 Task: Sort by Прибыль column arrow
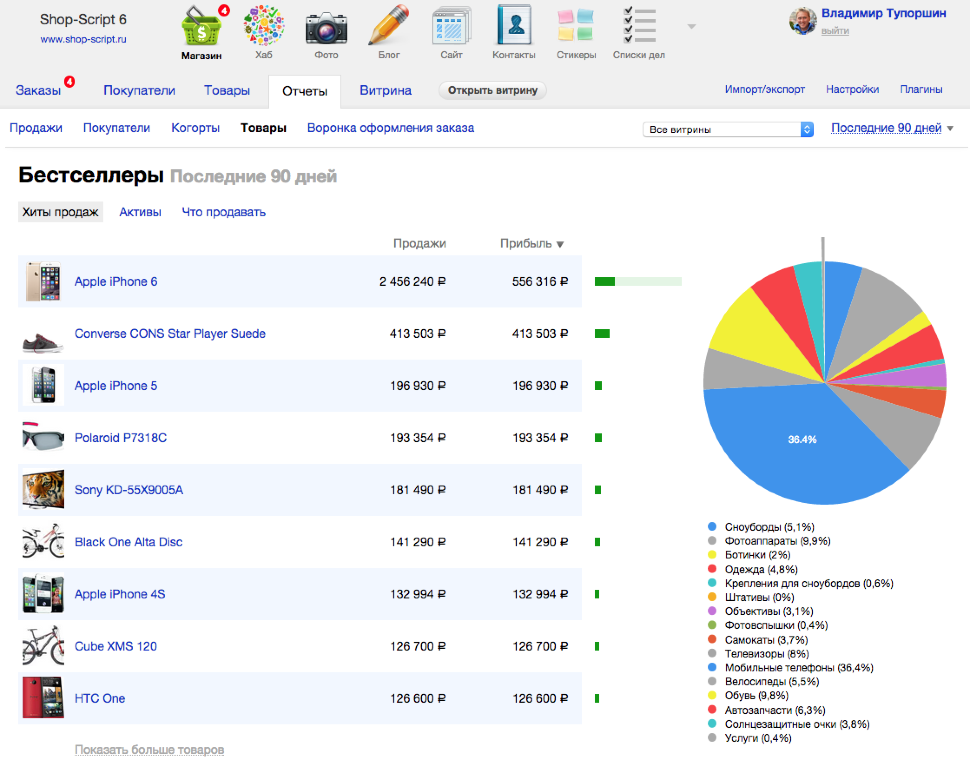[x=560, y=244]
